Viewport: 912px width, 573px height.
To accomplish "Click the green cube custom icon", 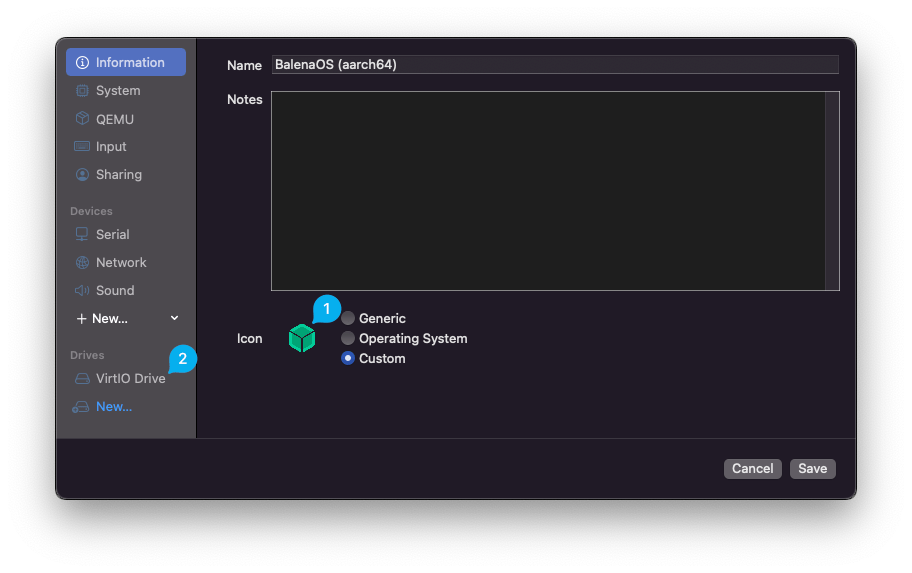I will tap(302, 339).
